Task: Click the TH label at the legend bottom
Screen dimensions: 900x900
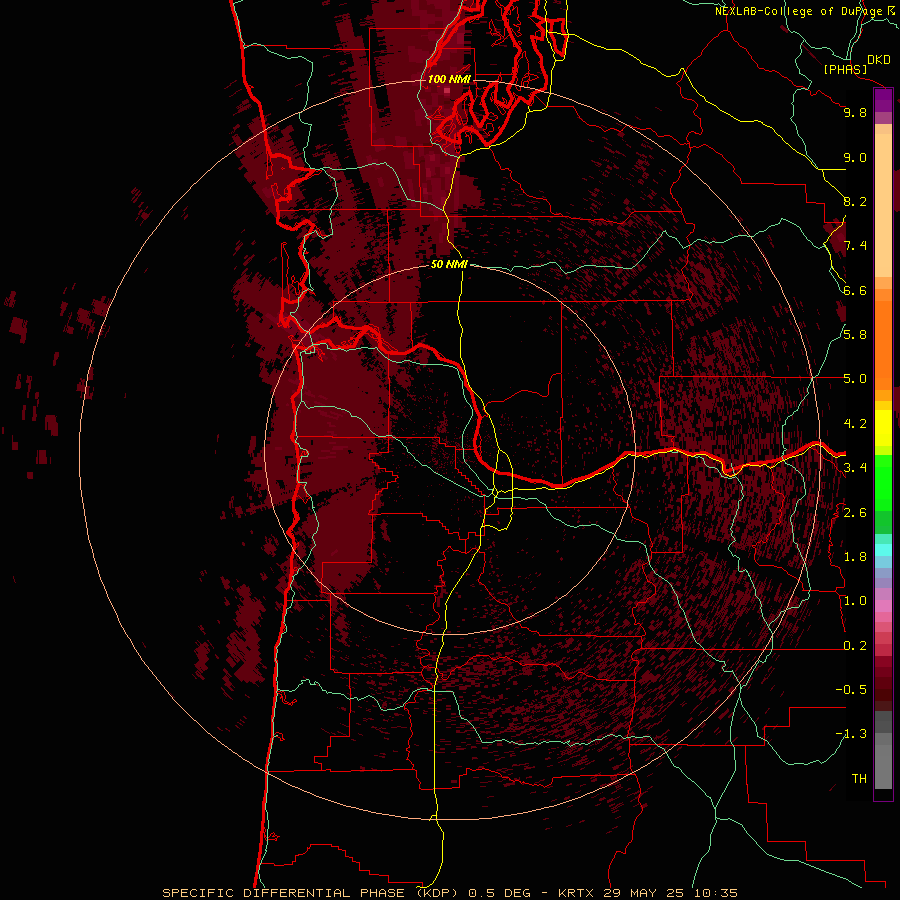Action: pos(859,779)
